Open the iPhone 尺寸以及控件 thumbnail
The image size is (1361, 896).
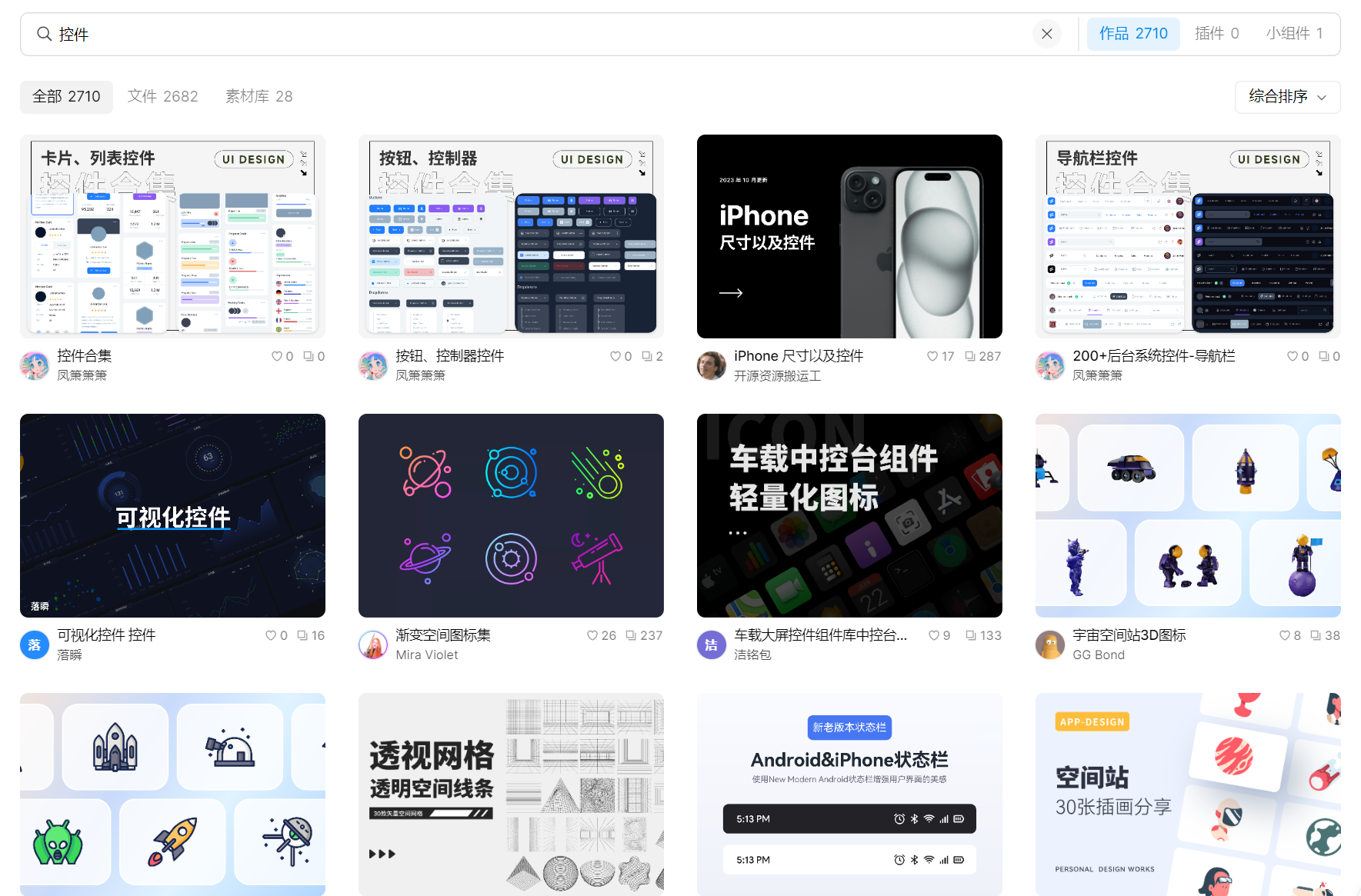[849, 236]
